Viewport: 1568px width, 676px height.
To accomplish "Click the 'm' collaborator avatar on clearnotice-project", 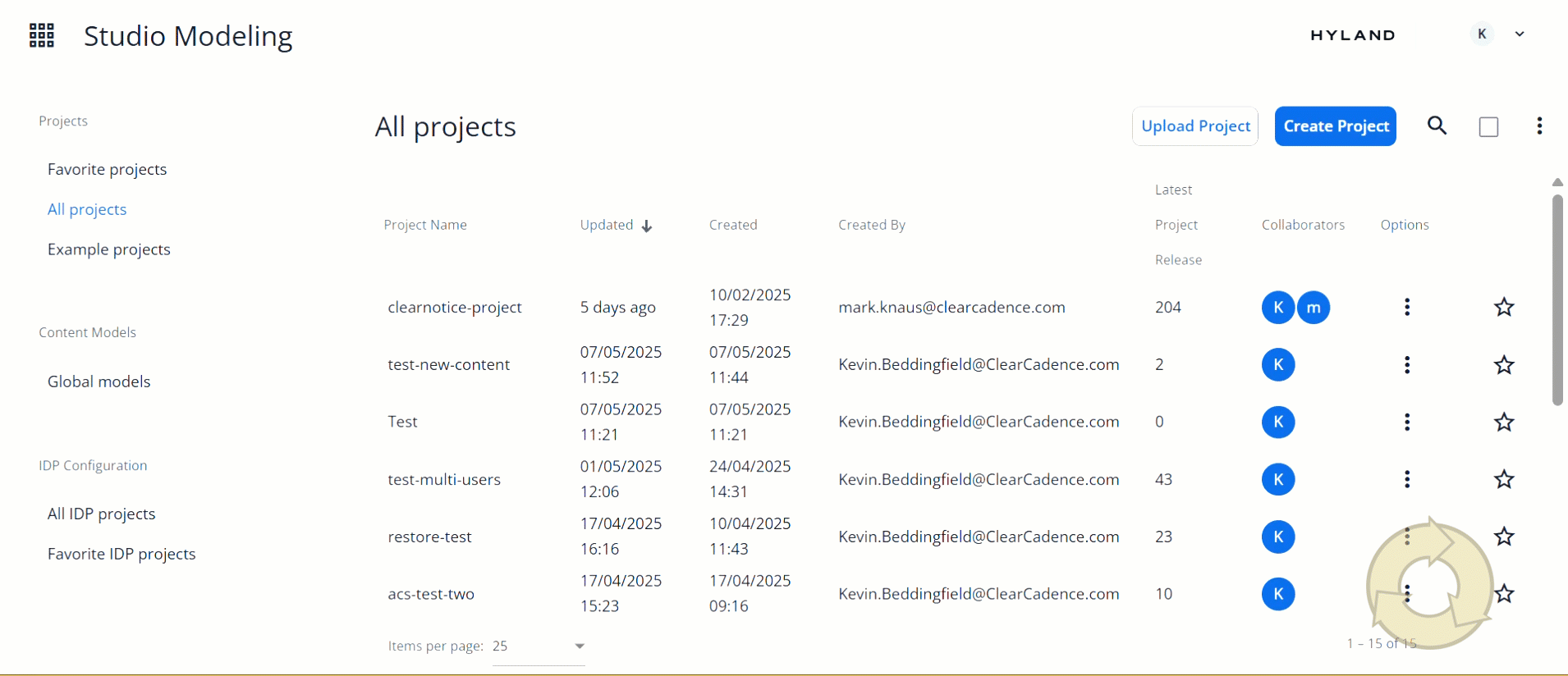I will [1314, 308].
